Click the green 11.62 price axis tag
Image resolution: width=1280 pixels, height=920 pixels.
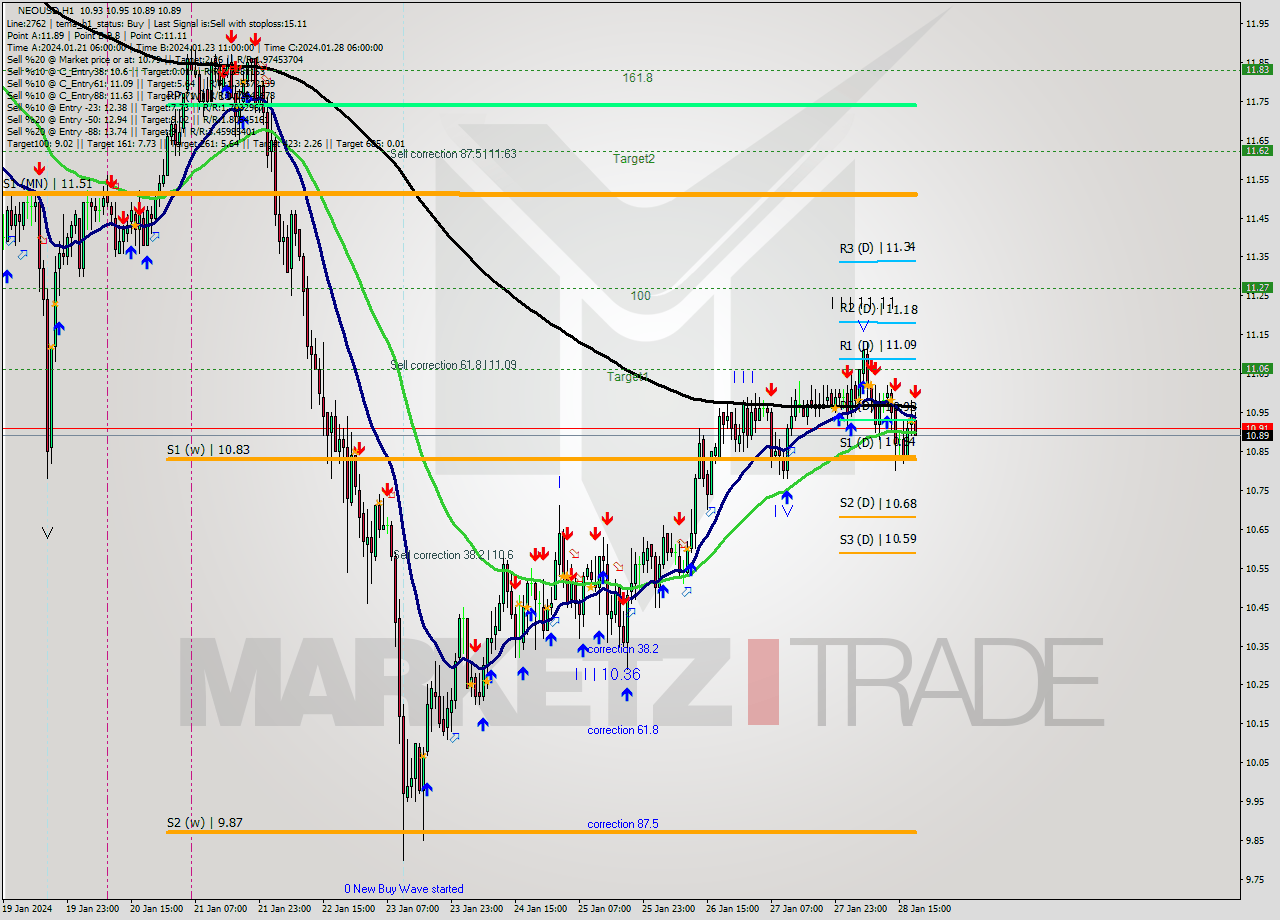point(1257,150)
